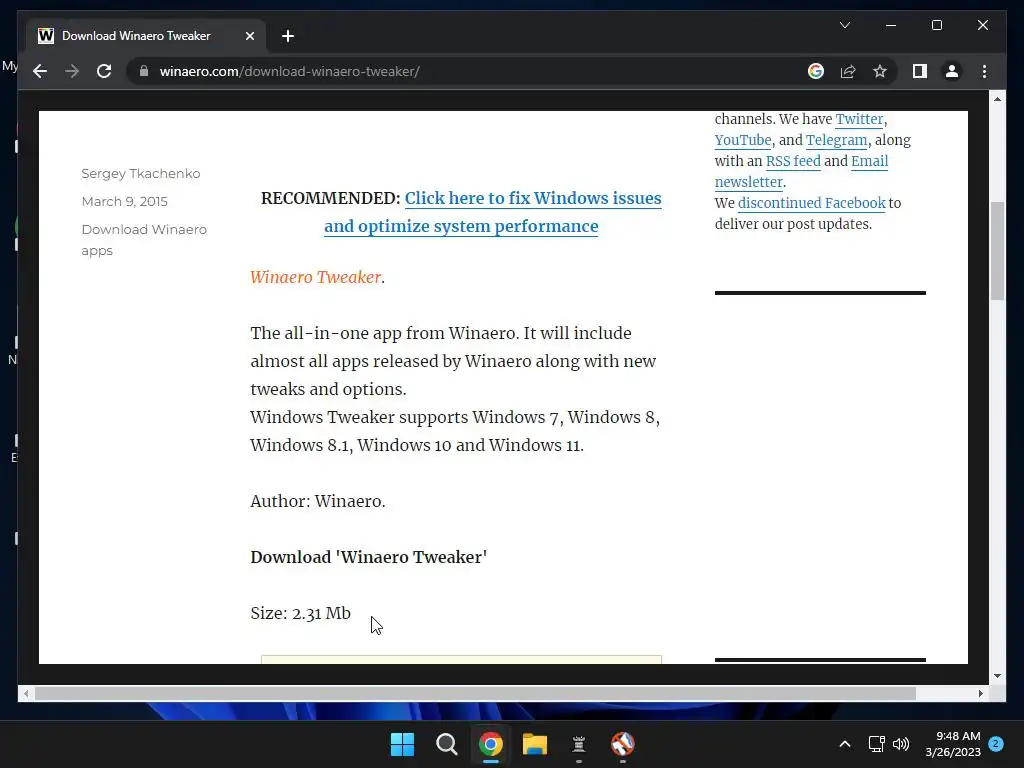Open Chrome profile menu
Screen dimensions: 1024x768
pos(952,71)
